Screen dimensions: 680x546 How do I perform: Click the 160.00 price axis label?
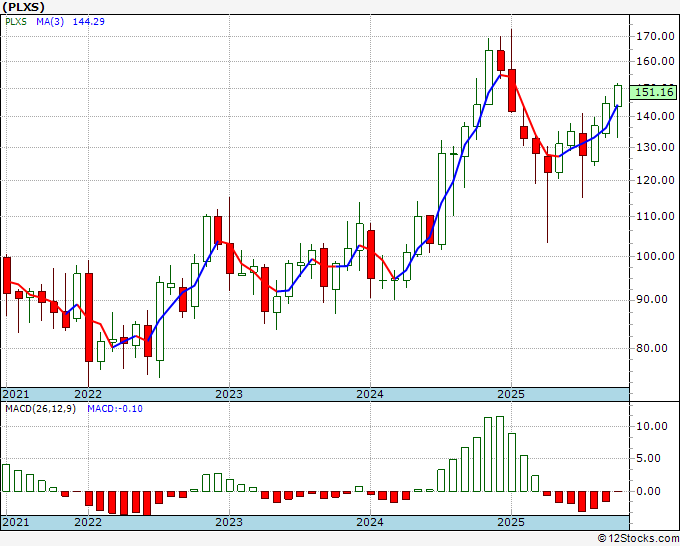click(x=655, y=61)
